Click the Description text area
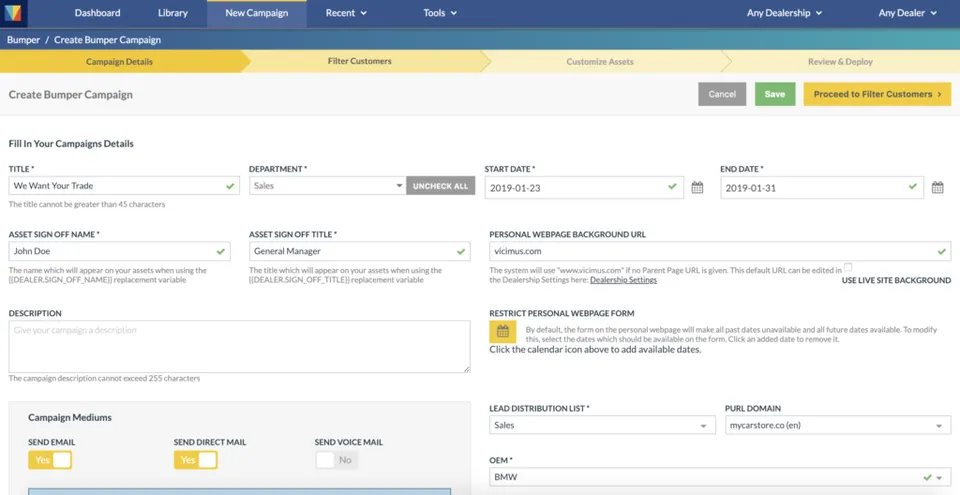This screenshot has width=960, height=495. tap(239, 347)
